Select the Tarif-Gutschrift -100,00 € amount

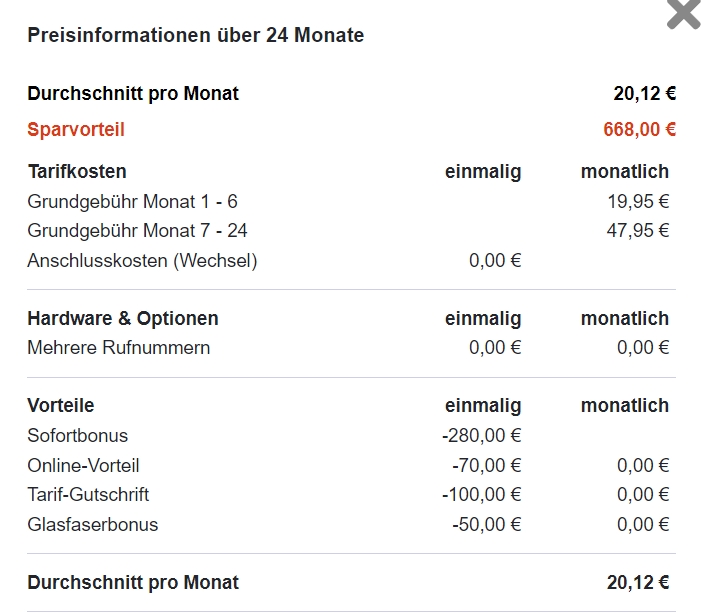[482, 494]
